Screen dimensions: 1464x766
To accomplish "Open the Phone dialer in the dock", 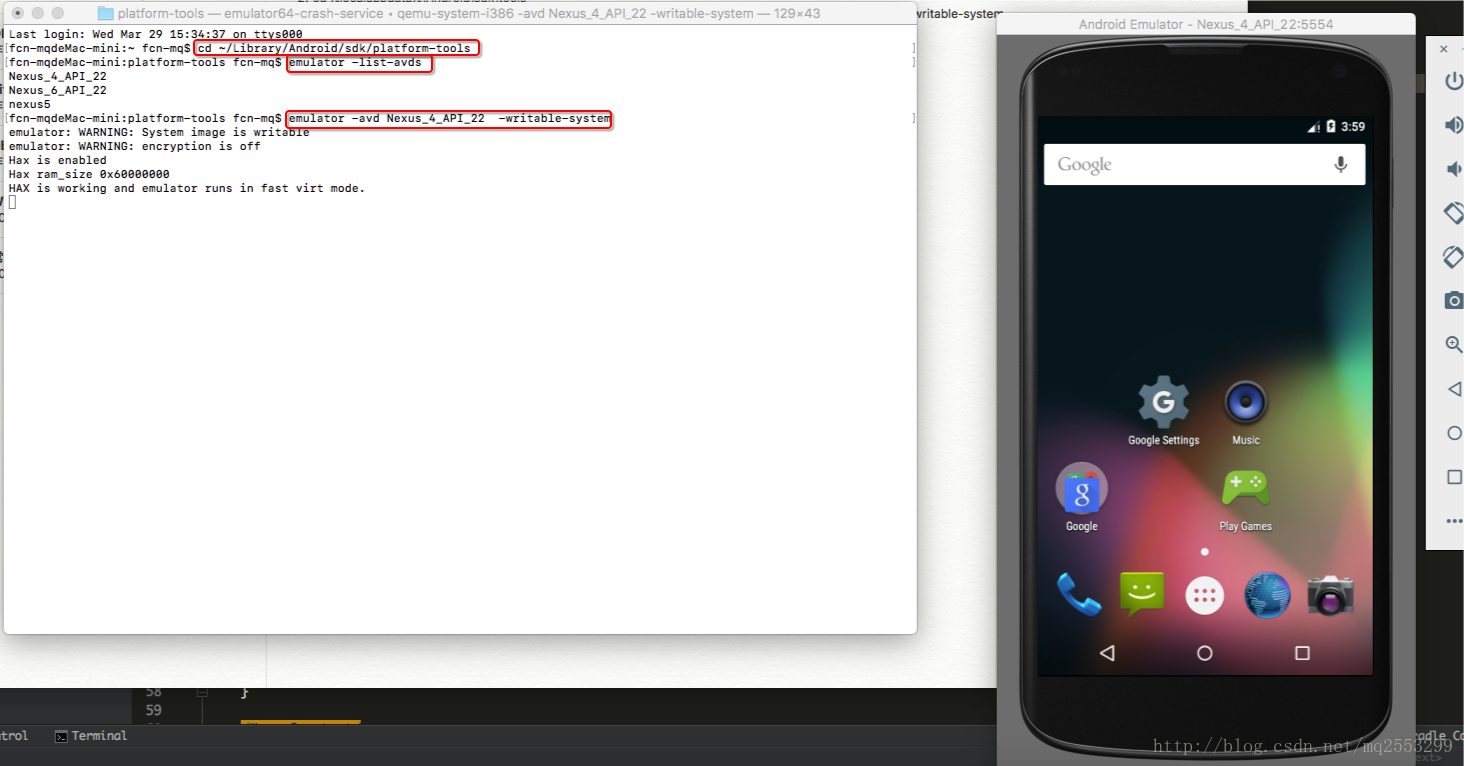I will [x=1079, y=595].
